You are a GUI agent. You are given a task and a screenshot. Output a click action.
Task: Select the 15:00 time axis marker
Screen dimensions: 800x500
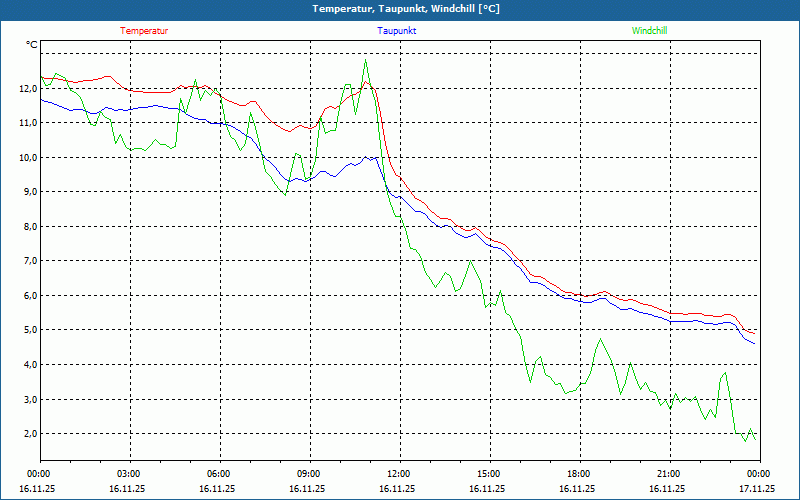coord(488,474)
